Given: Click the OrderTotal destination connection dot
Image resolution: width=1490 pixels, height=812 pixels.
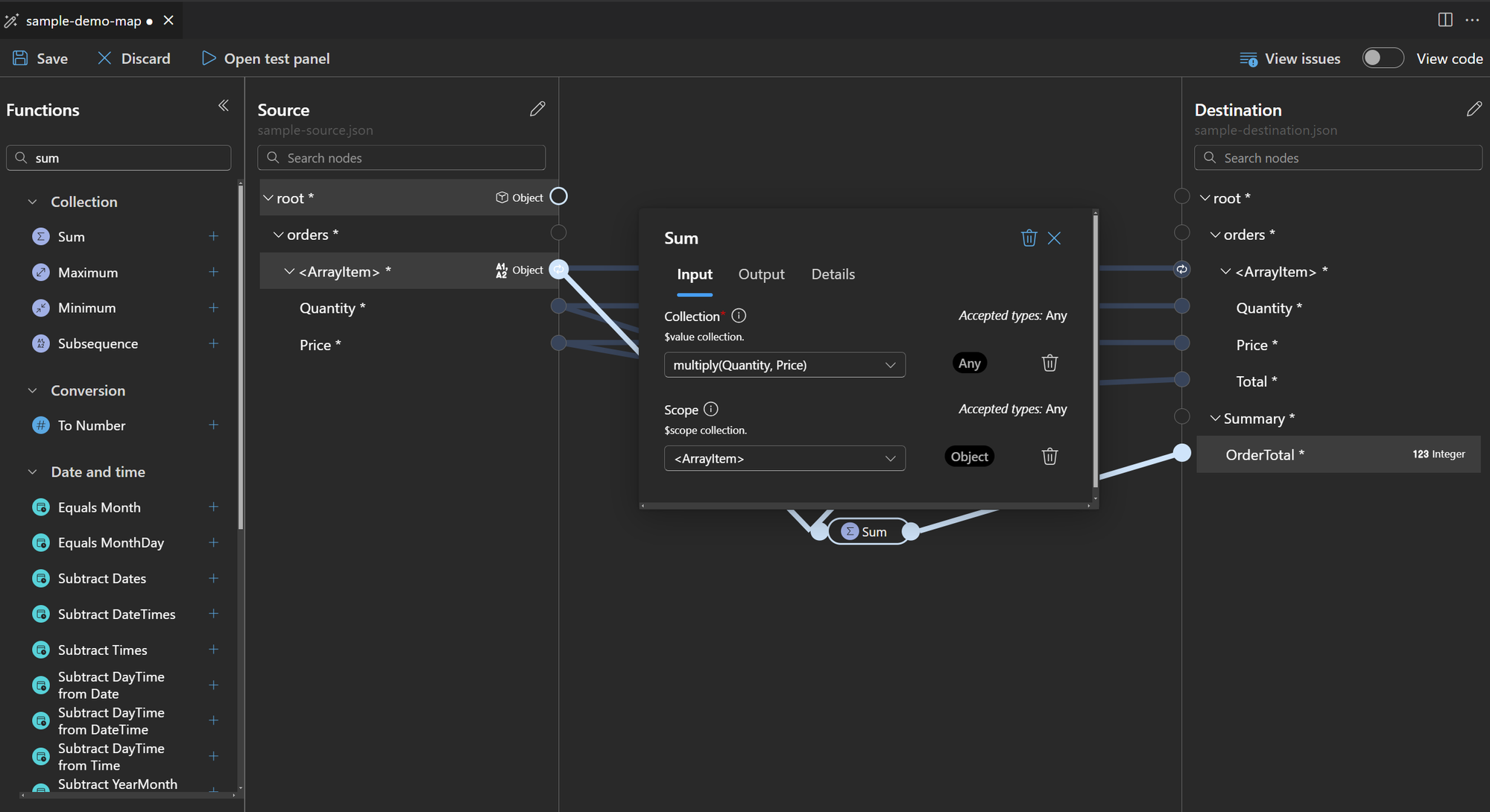Looking at the screenshot, I should 1181,453.
